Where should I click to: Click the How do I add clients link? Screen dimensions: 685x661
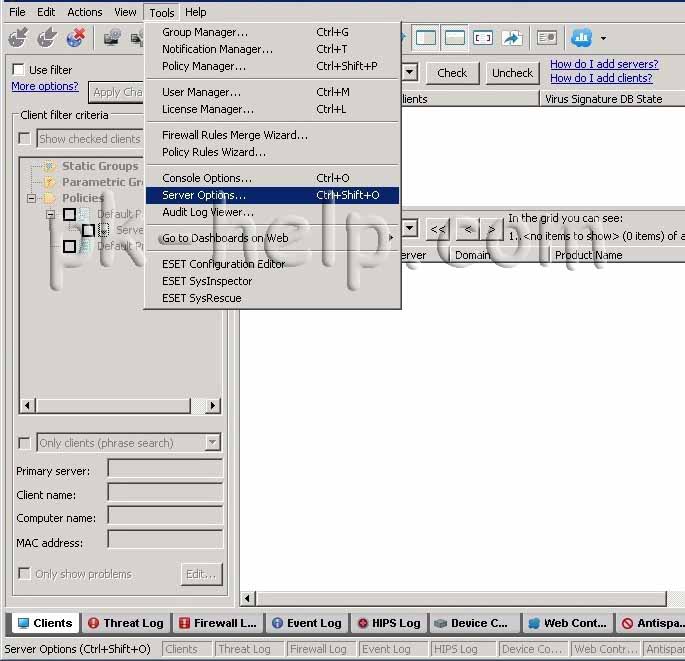(x=601, y=78)
